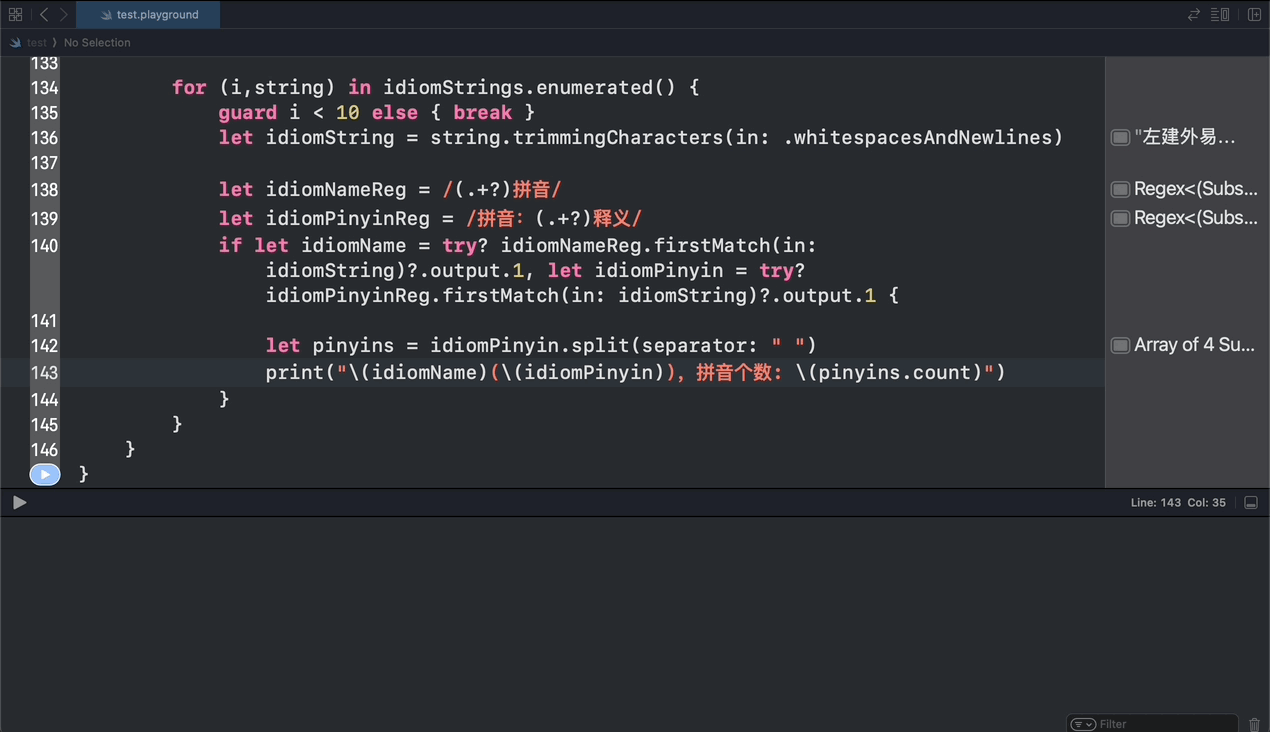The height and width of the screenshot is (732, 1270).
Task: Click into the console Filter field
Action: click(x=1165, y=724)
